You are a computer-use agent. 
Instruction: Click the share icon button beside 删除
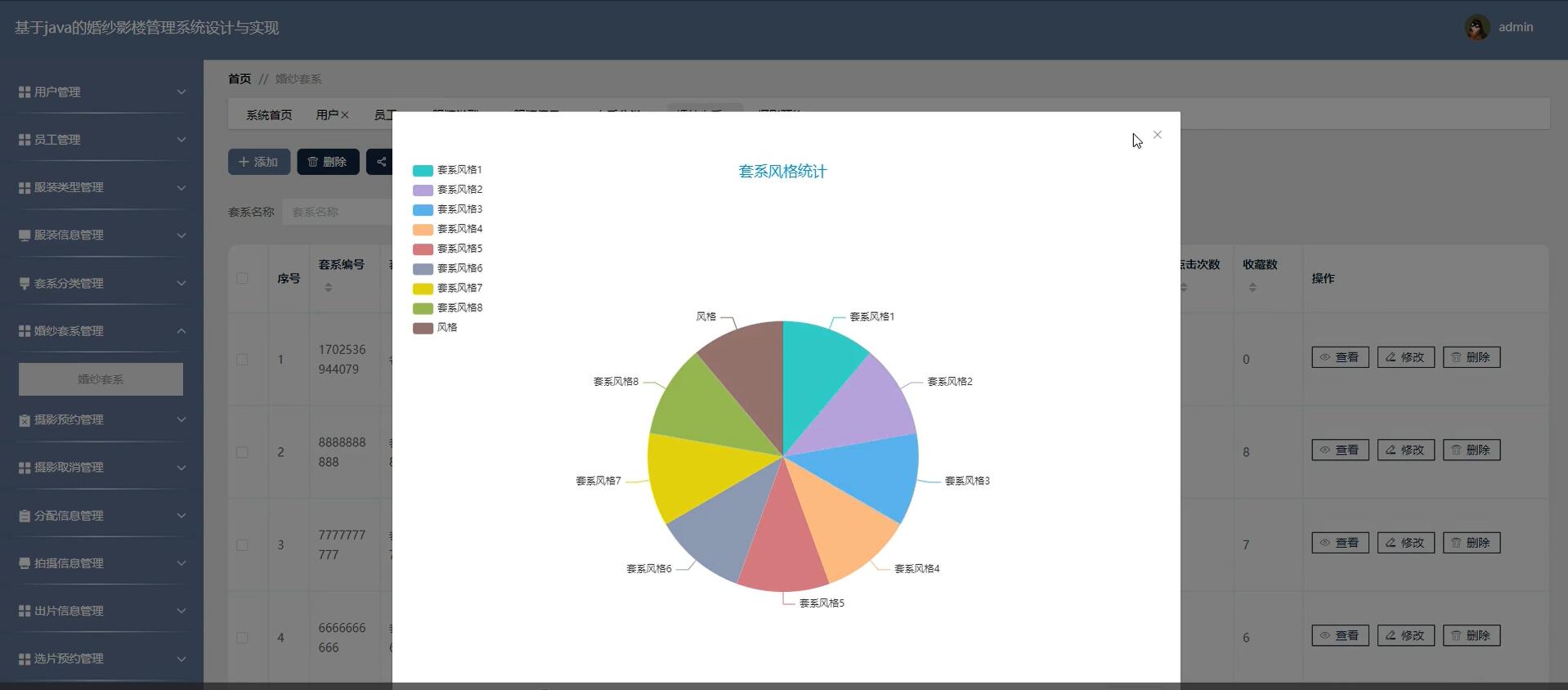point(381,162)
